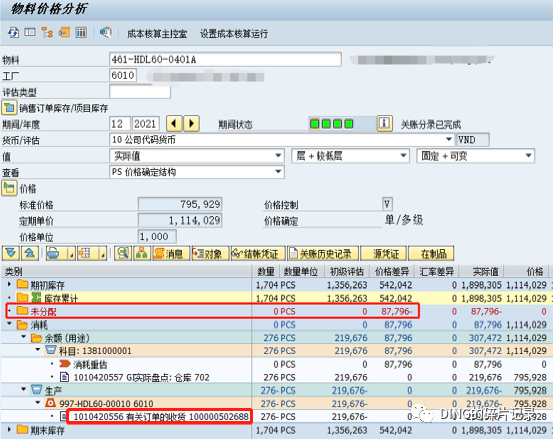The image size is (553, 439).
Task: Open the 查看 dropdown showing PS 价格确定结构
Action: [197, 172]
